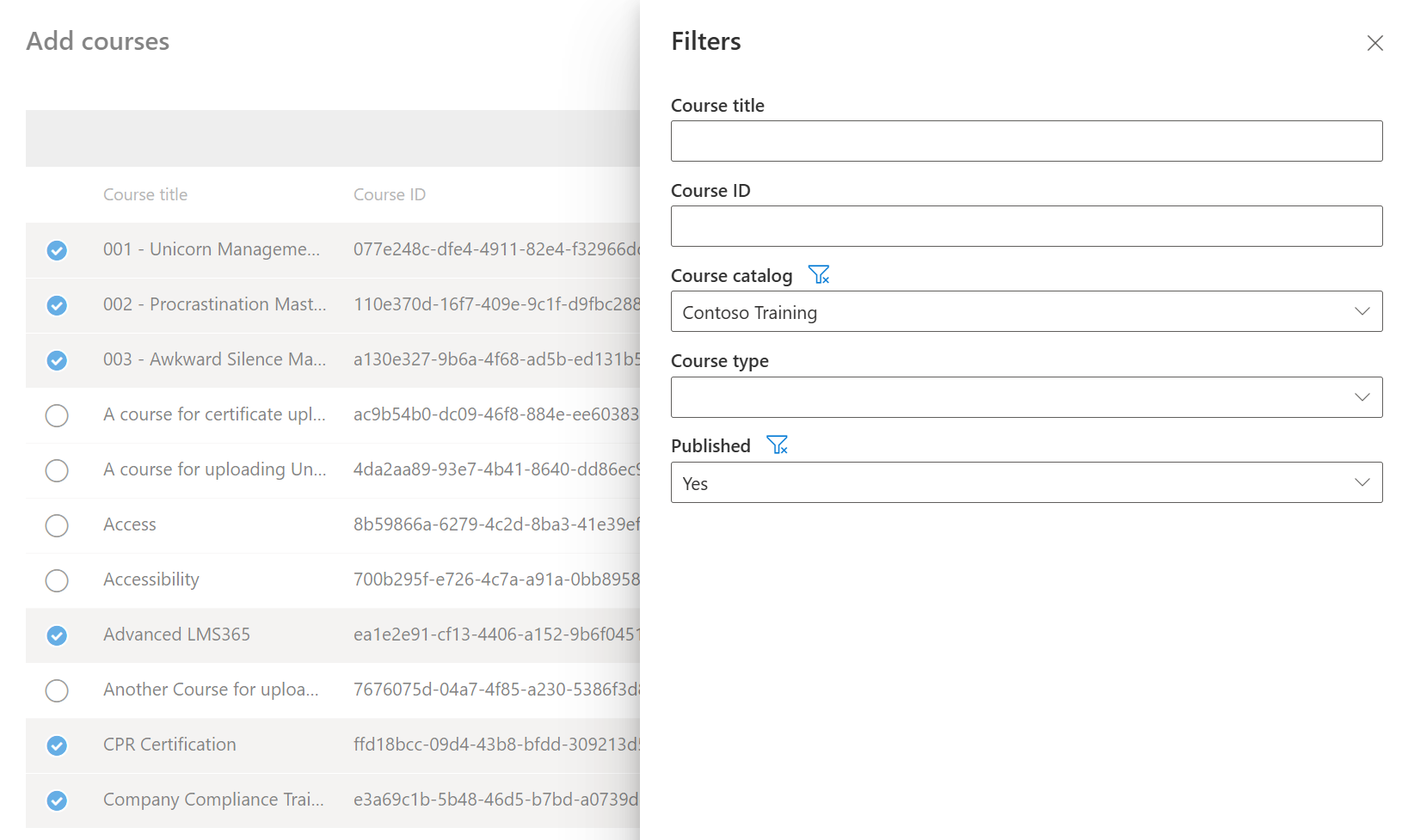Clear the Course catalog filter icon
The height and width of the screenshot is (840, 1402).
point(819,275)
